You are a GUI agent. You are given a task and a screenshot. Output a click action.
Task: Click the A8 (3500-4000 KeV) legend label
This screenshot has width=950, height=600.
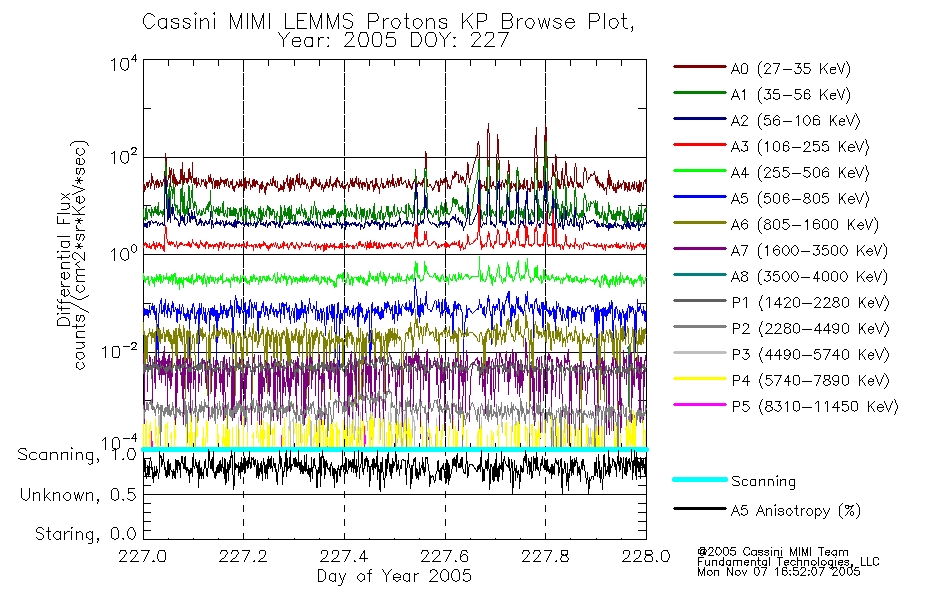click(x=809, y=278)
